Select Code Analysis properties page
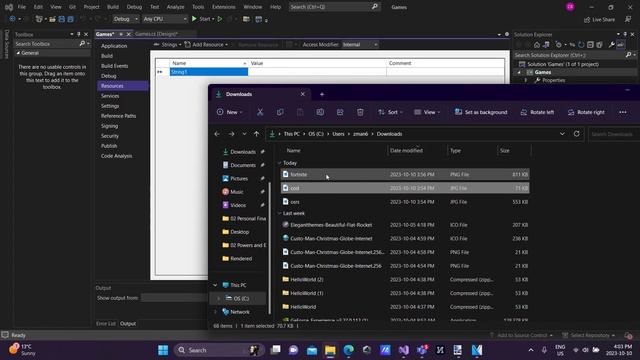The width and height of the screenshot is (640, 360). [116, 156]
